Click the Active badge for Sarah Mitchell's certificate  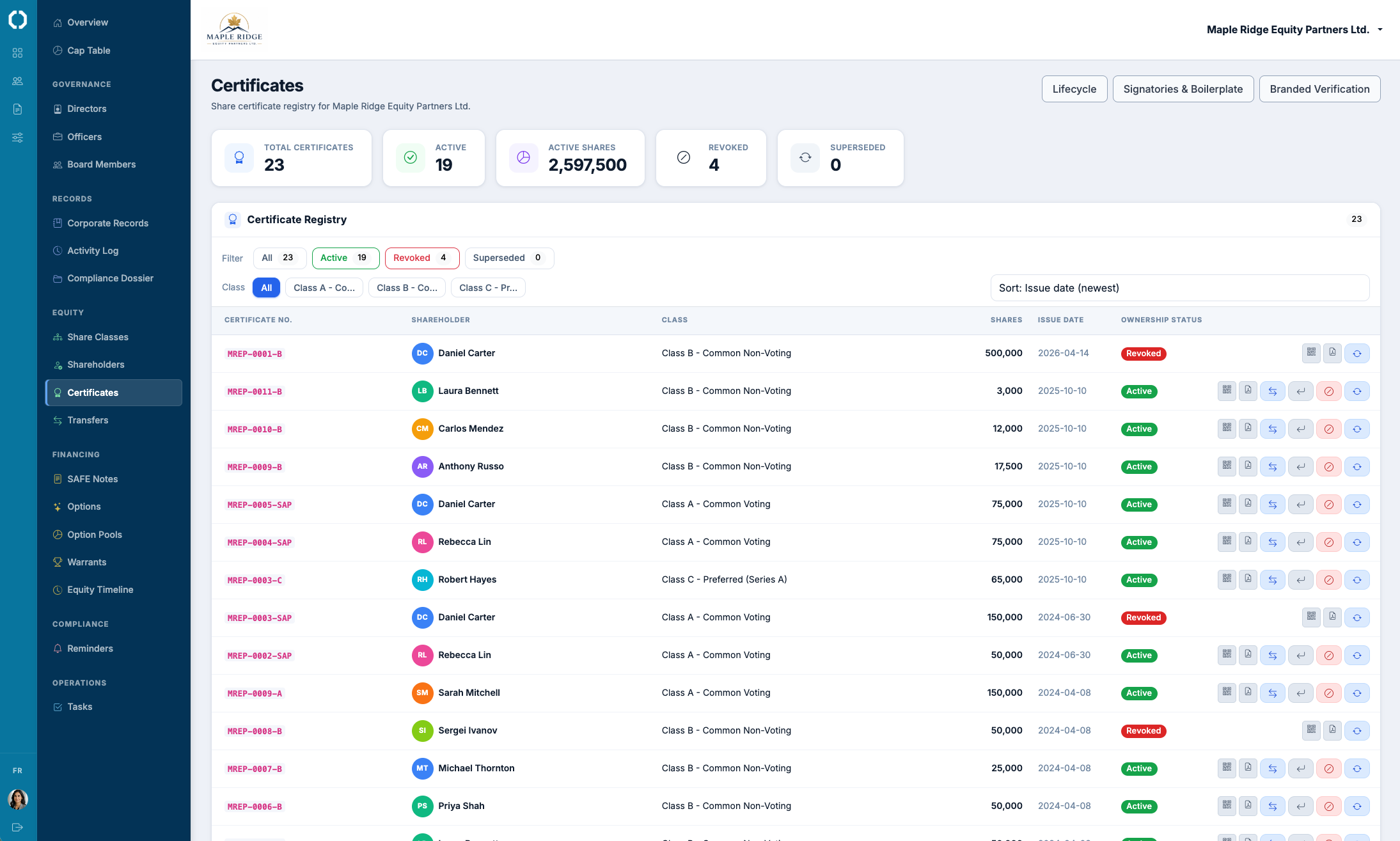tap(1139, 693)
